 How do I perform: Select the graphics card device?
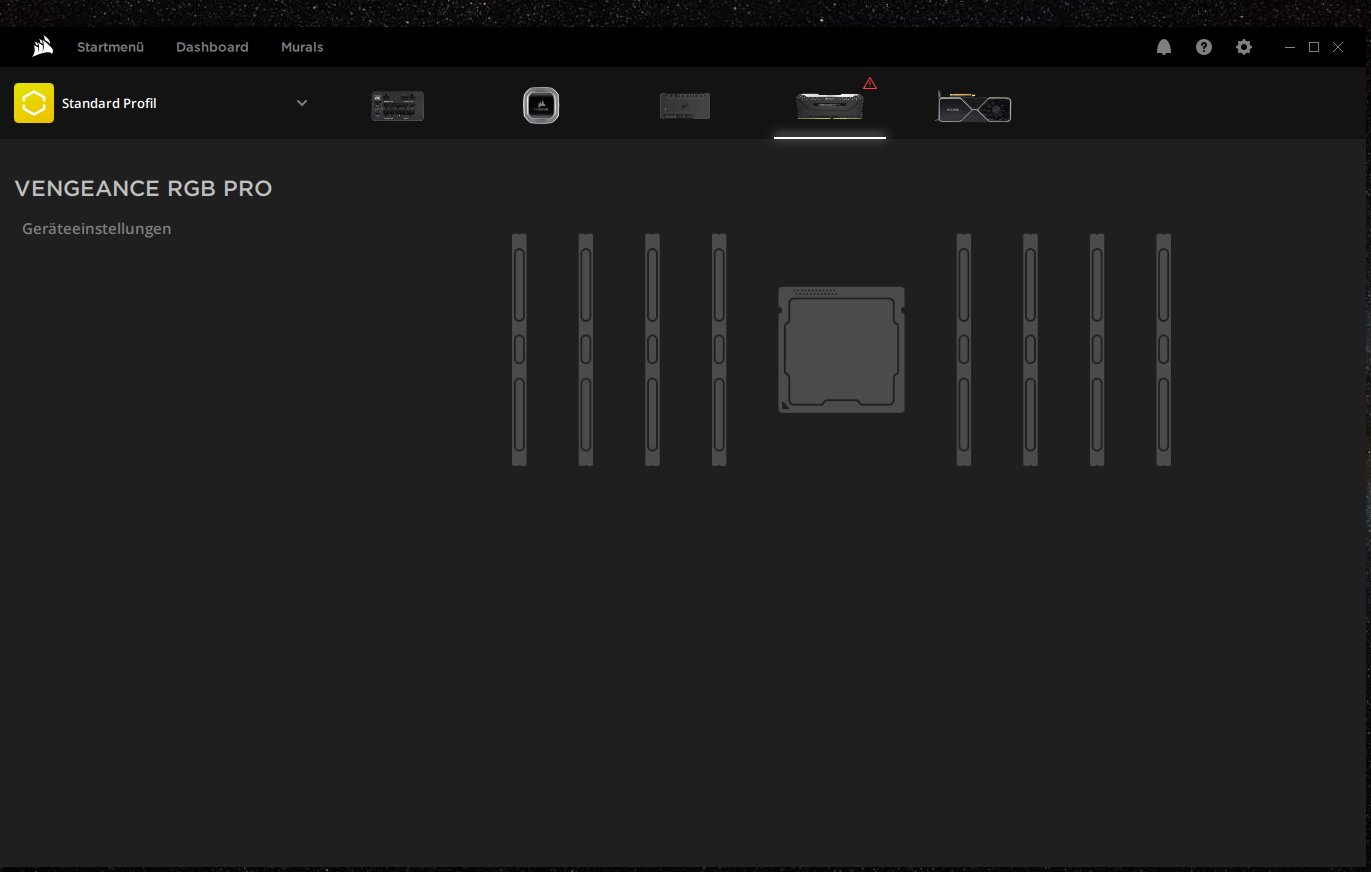coord(974,107)
